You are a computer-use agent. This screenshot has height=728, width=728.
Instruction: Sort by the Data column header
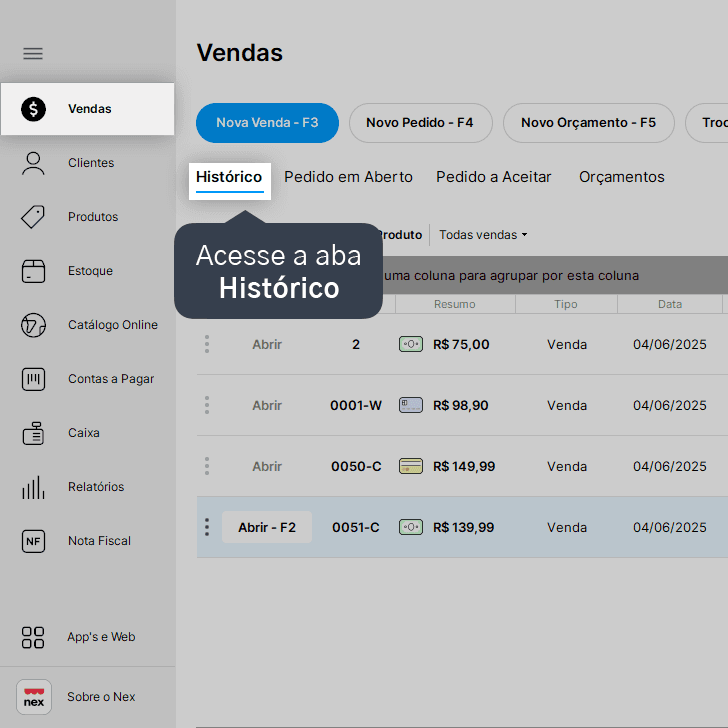pyautogui.click(x=670, y=304)
